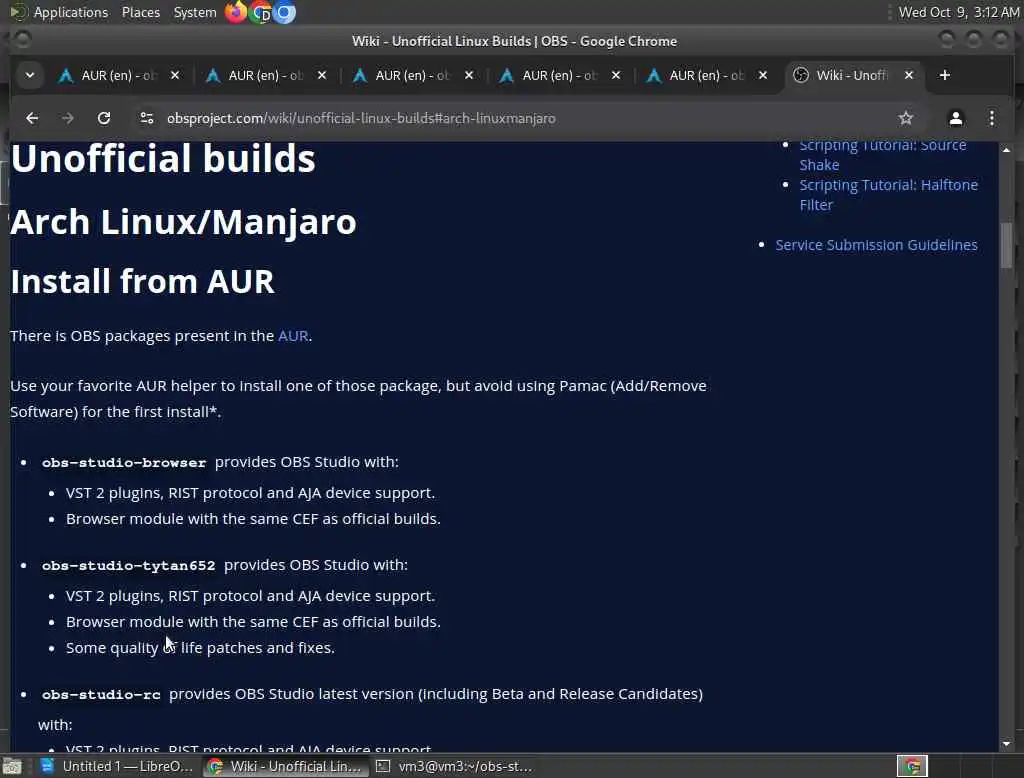Close the first AUR (en) tab
This screenshot has width=1024, height=778.
point(175,75)
